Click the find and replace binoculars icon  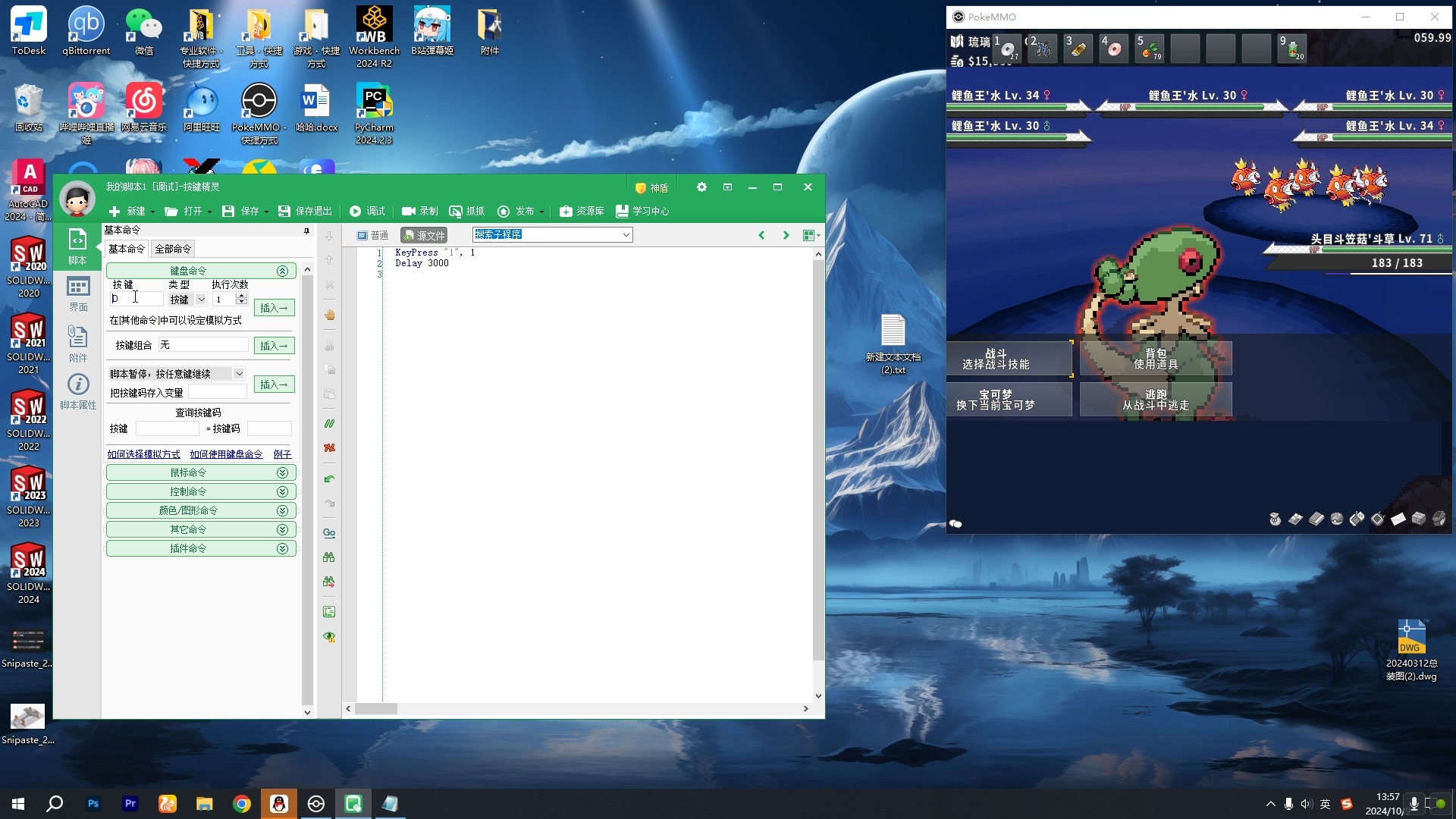click(x=329, y=581)
